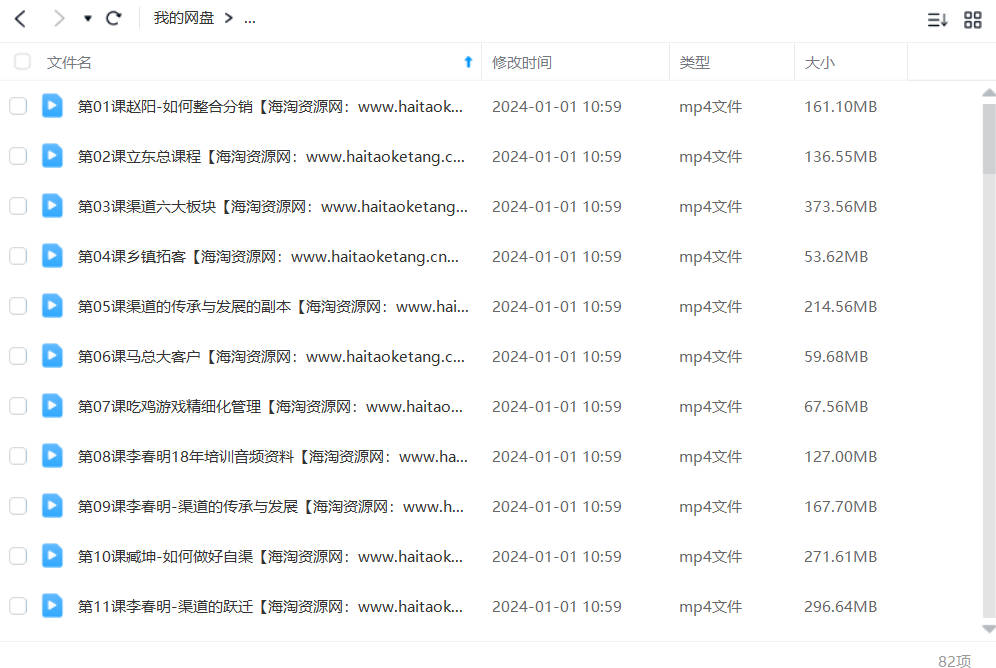Click the vertical scrollbar thumb
The width and height of the screenshot is (996, 668).
[988, 138]
